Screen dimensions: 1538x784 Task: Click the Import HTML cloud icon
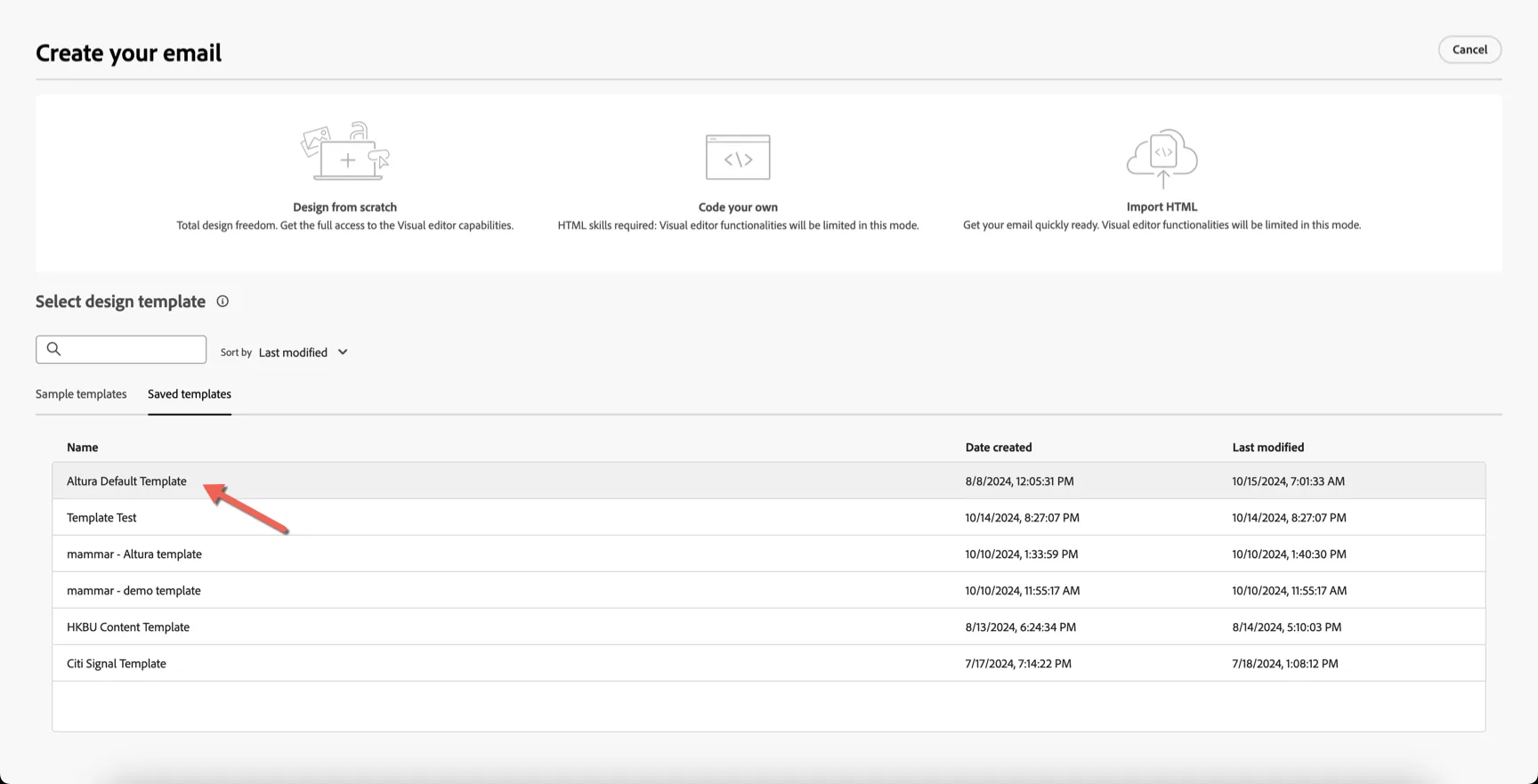click(1162, 158)
